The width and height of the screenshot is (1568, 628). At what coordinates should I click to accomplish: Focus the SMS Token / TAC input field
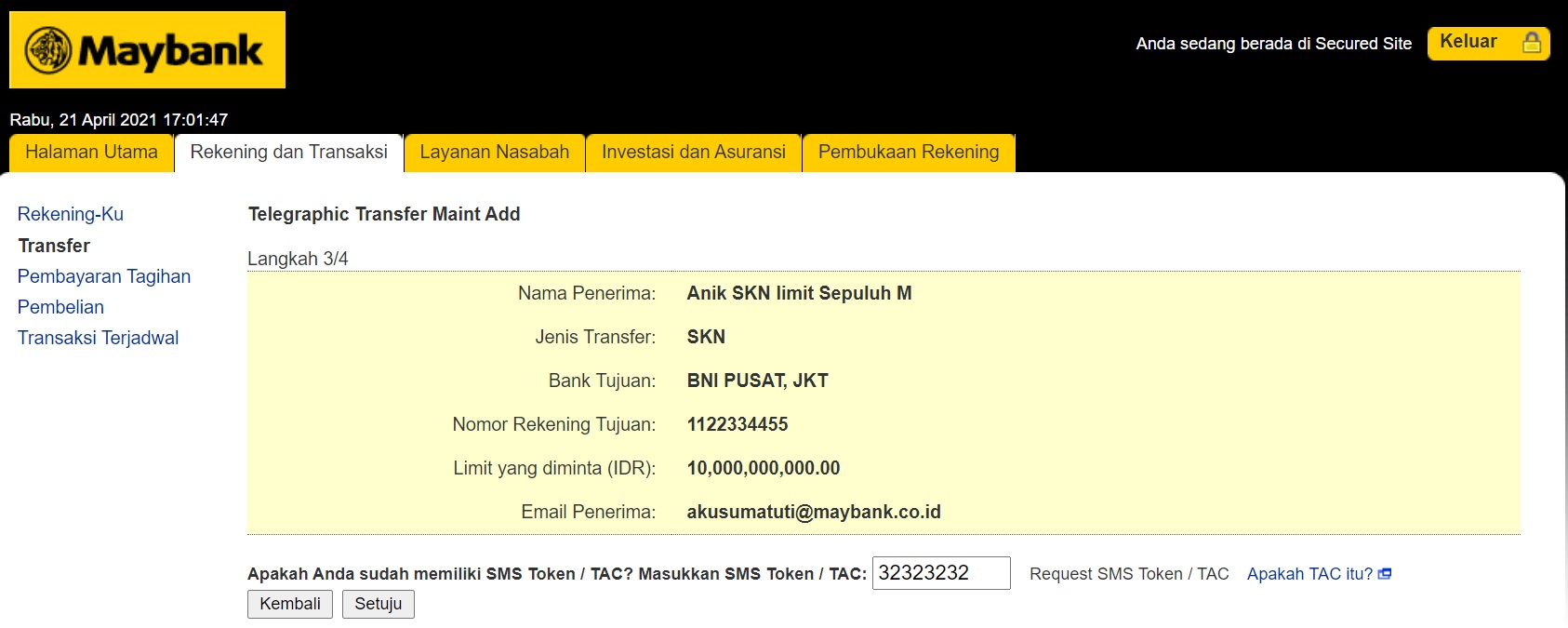[x=940, y=573]
